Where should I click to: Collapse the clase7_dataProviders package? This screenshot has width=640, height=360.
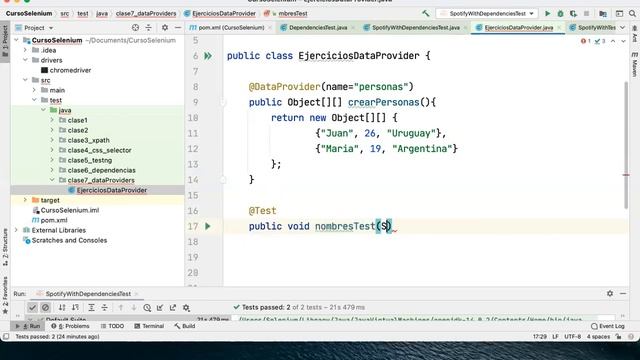tap(52, 180)
